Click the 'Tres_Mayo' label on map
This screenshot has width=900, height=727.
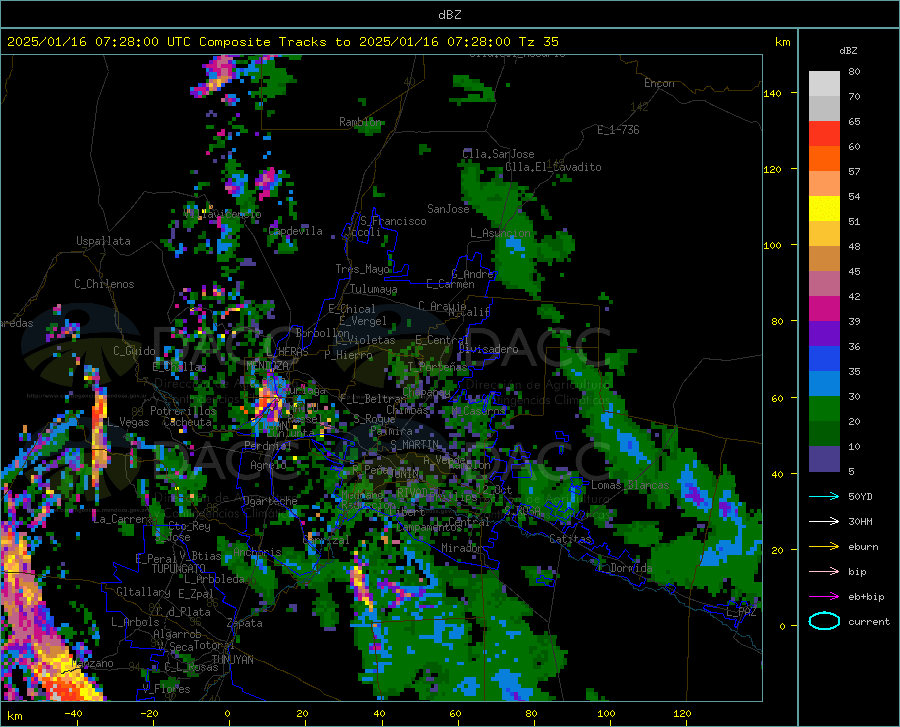(363, 269)
